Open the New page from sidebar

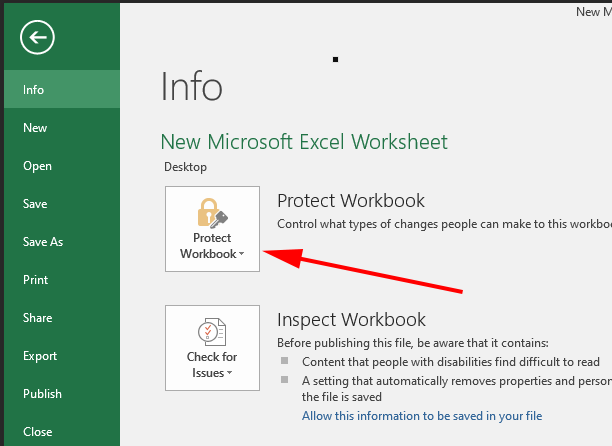pos(35,128)
